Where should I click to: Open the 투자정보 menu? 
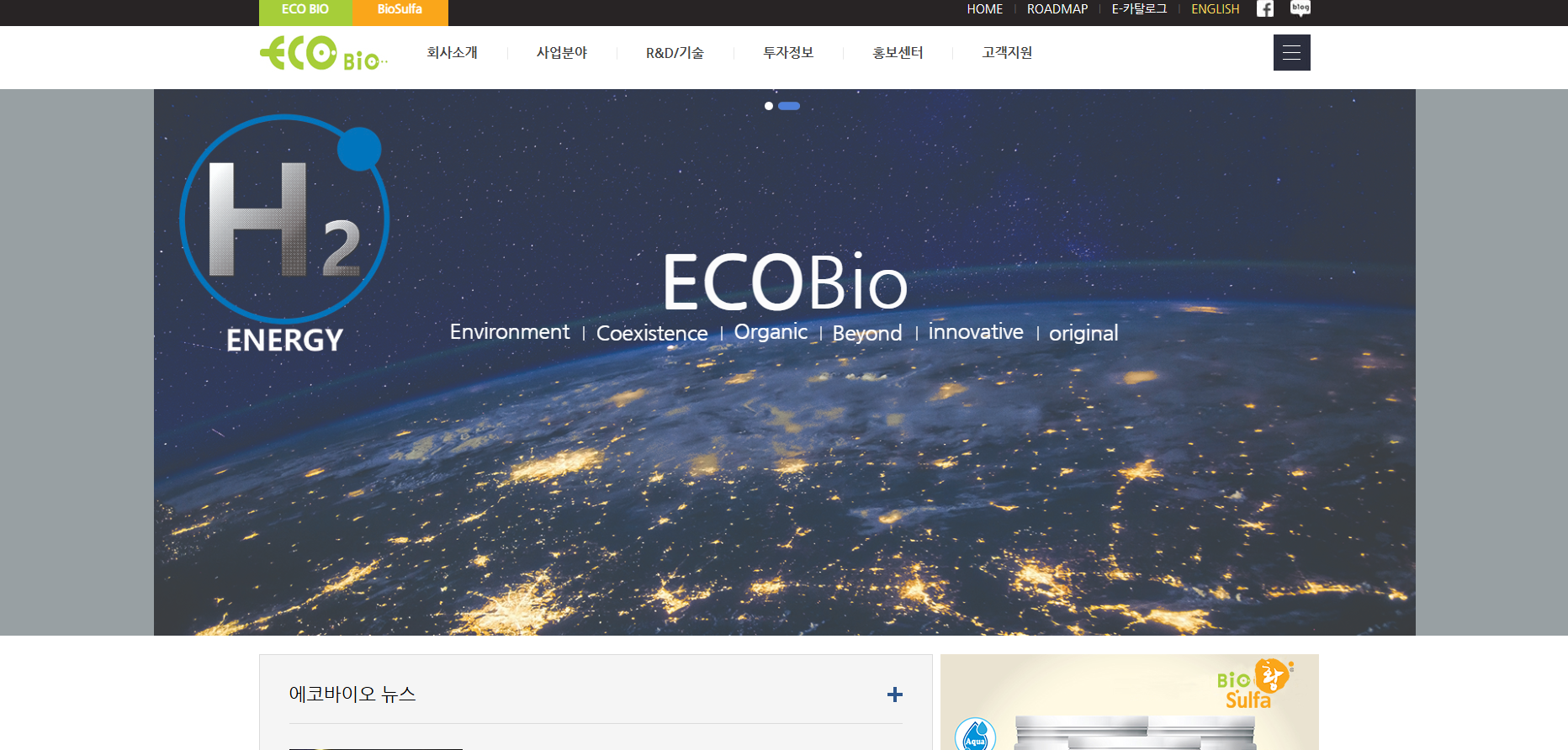pos(788,53)
